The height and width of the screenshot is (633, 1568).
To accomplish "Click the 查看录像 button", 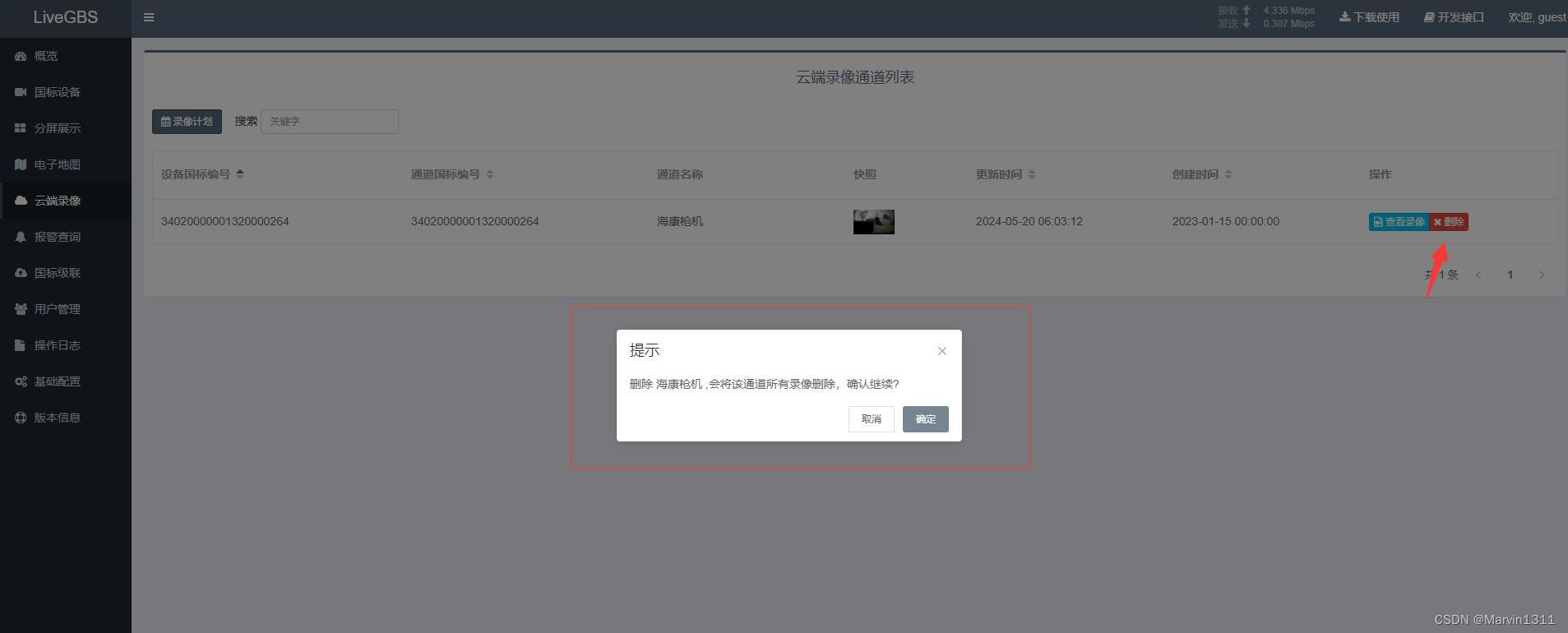I will 1399,222.
